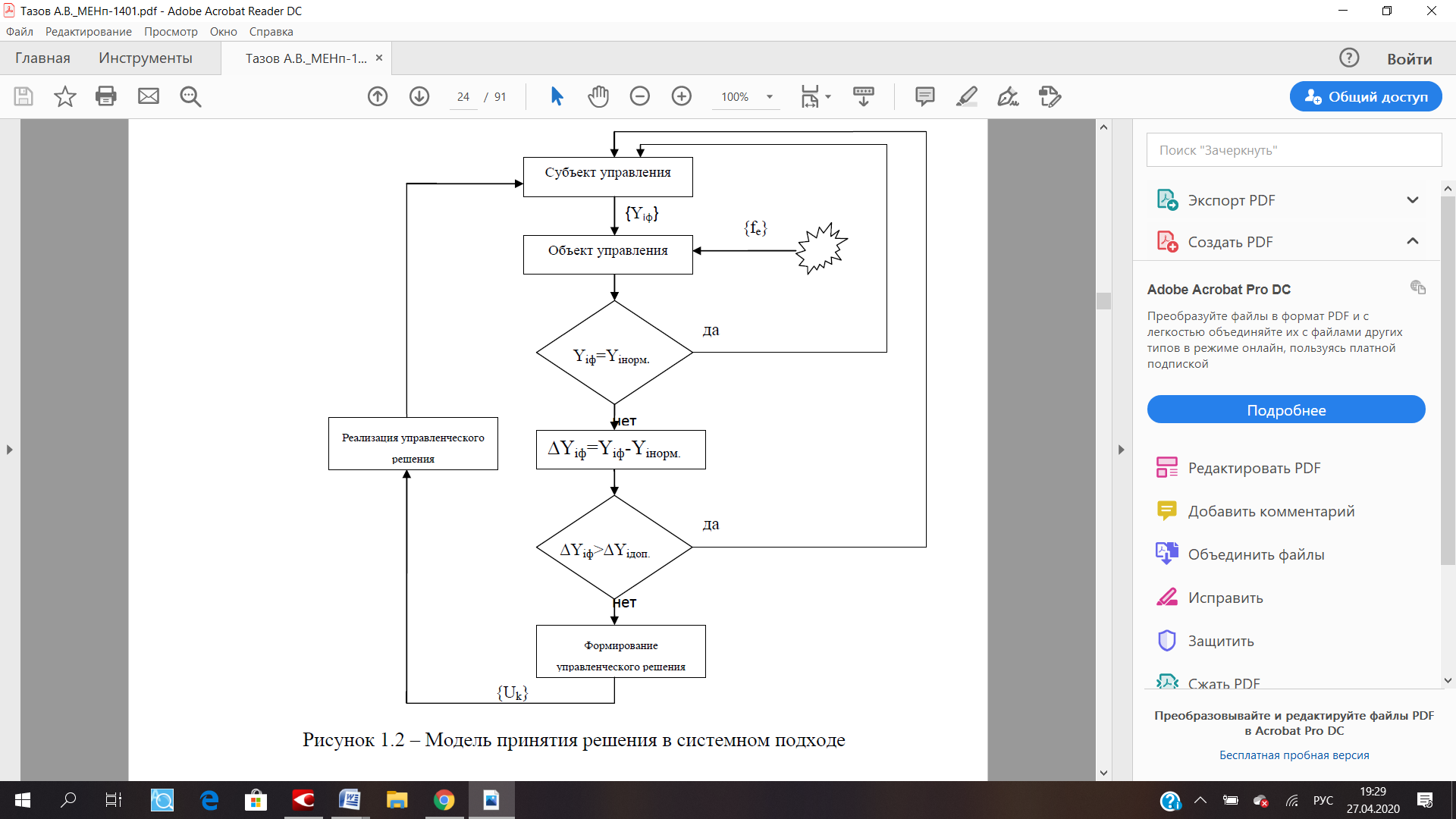Expand the Экспорт PDF section
This screenshot has height=819, width=1456.
click(1413, 200)
